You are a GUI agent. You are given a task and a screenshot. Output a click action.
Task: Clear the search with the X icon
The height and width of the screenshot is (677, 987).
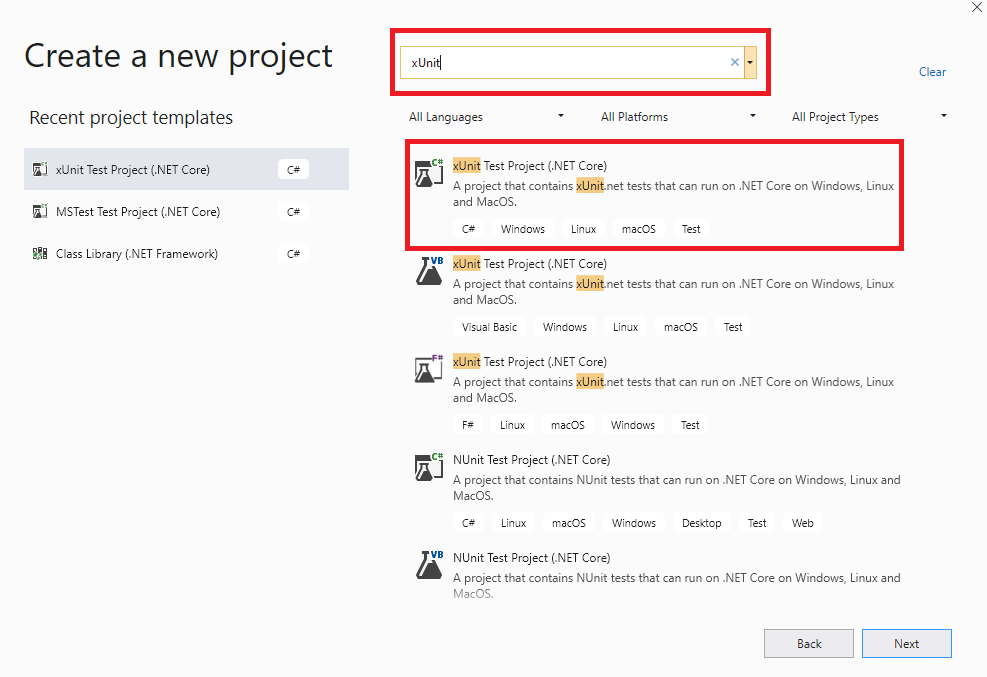734,61
